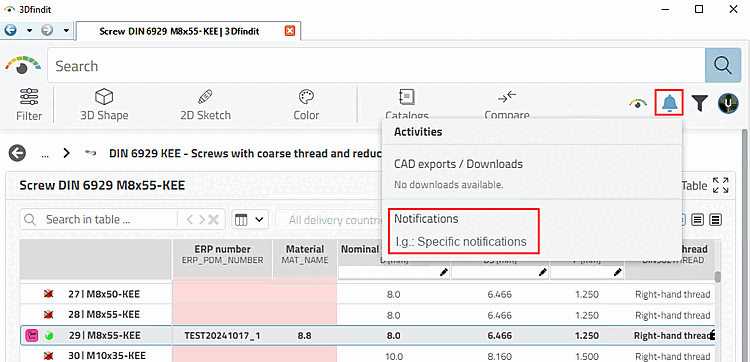Jump to previous table search match
The height and width of the screenshot is (362, 750).
pos(190,220)
